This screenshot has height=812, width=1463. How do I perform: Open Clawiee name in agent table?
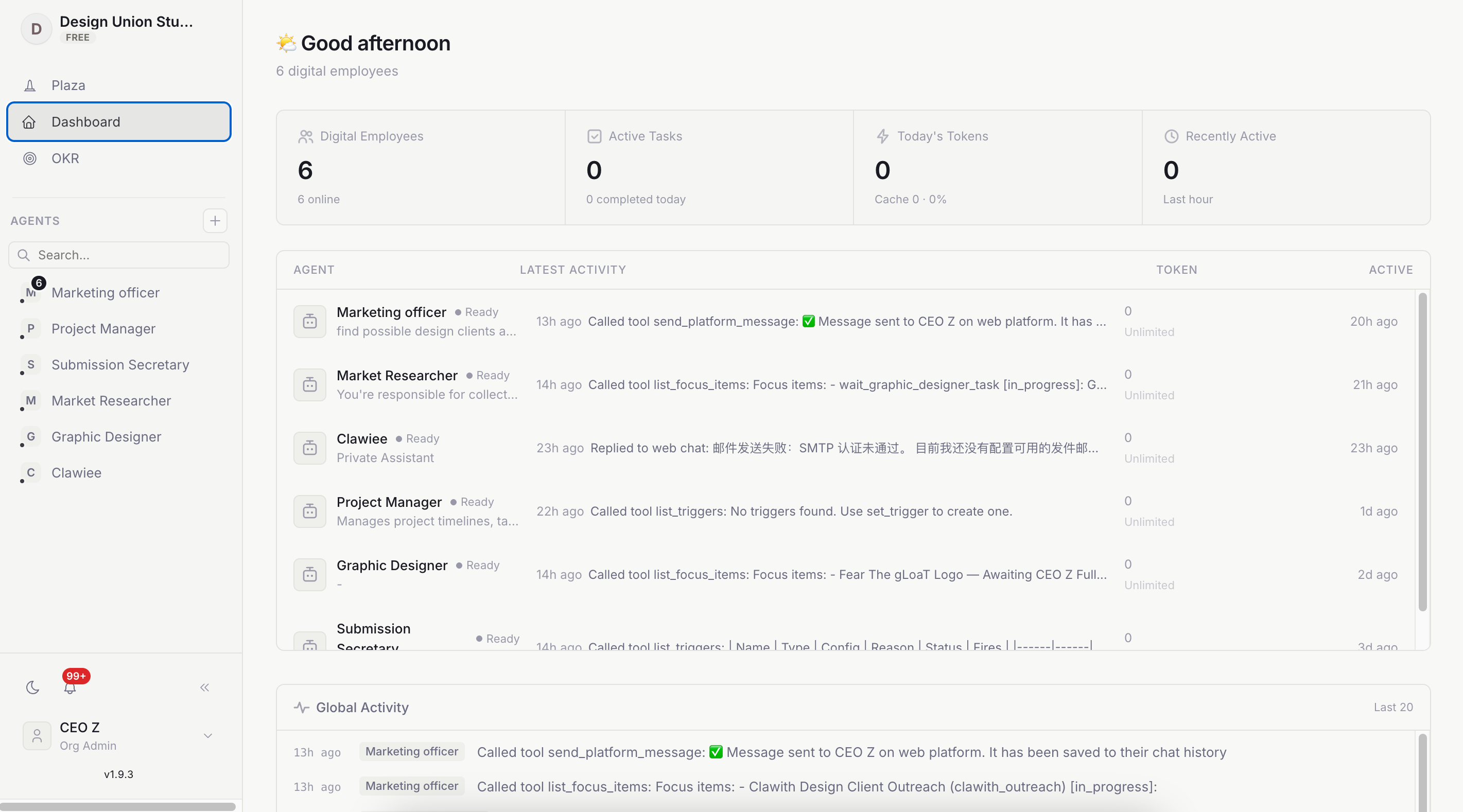[362, 439]
